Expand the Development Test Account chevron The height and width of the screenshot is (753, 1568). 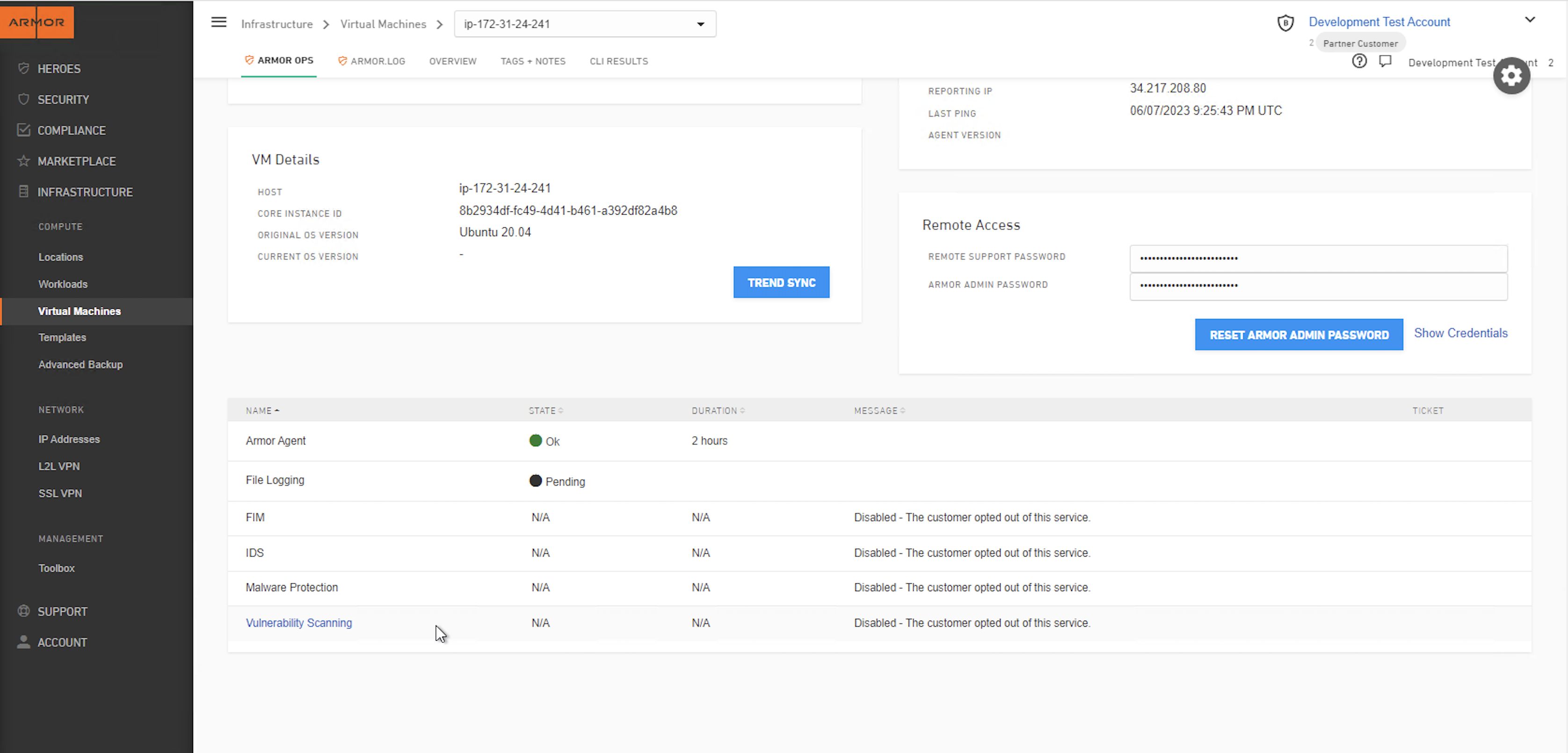coord(1529,20)
